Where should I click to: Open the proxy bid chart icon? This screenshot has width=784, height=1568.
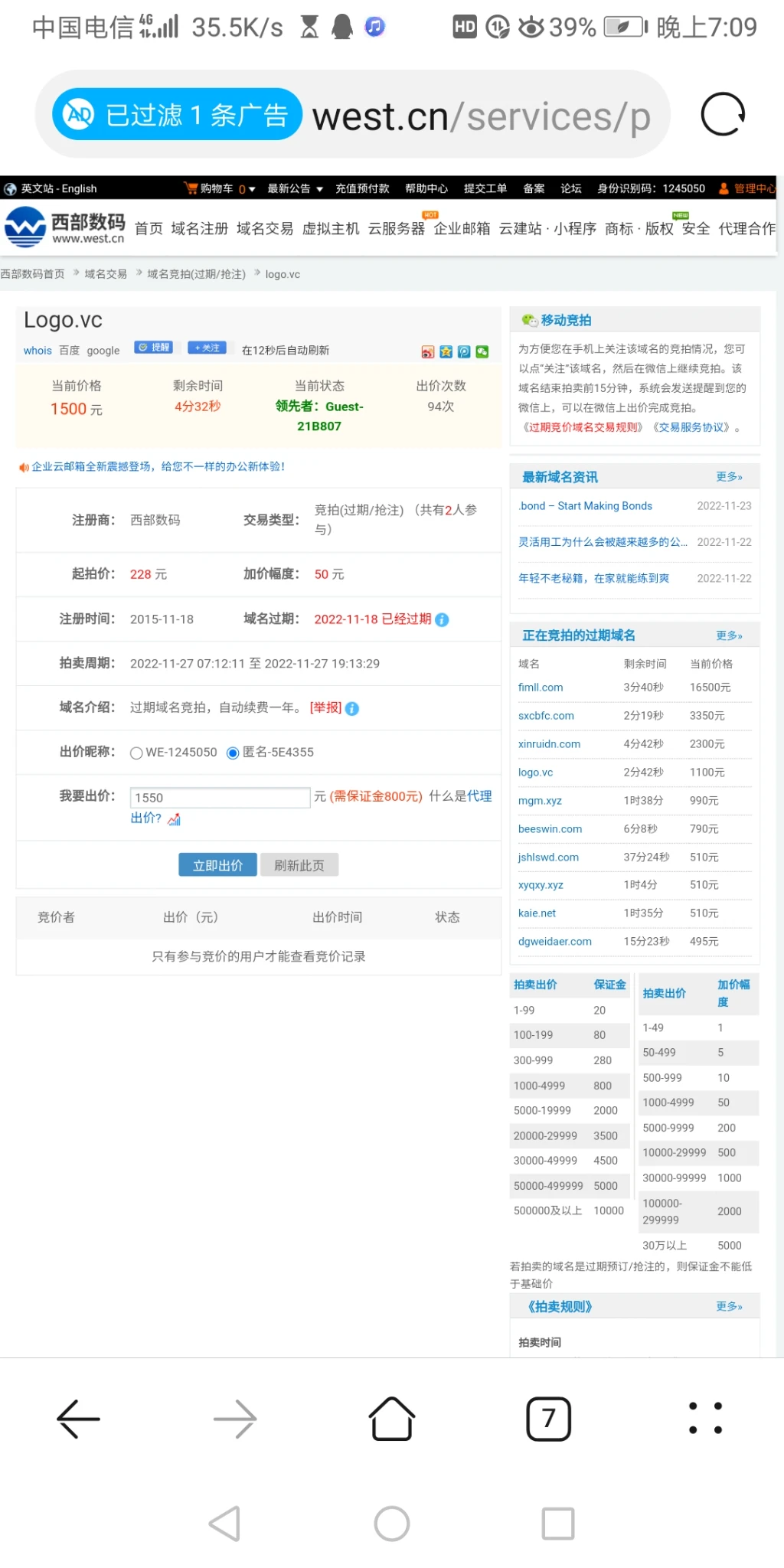click(x=175, y=819)
